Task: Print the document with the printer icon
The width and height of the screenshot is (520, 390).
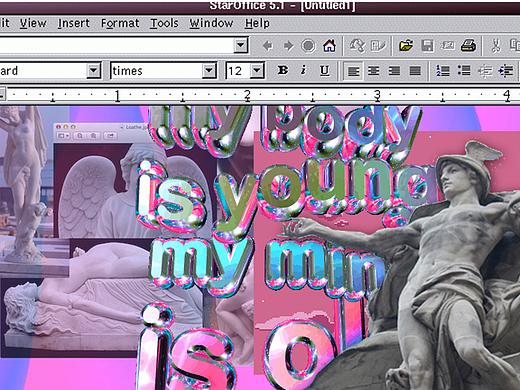Action: tap(468, 45)
